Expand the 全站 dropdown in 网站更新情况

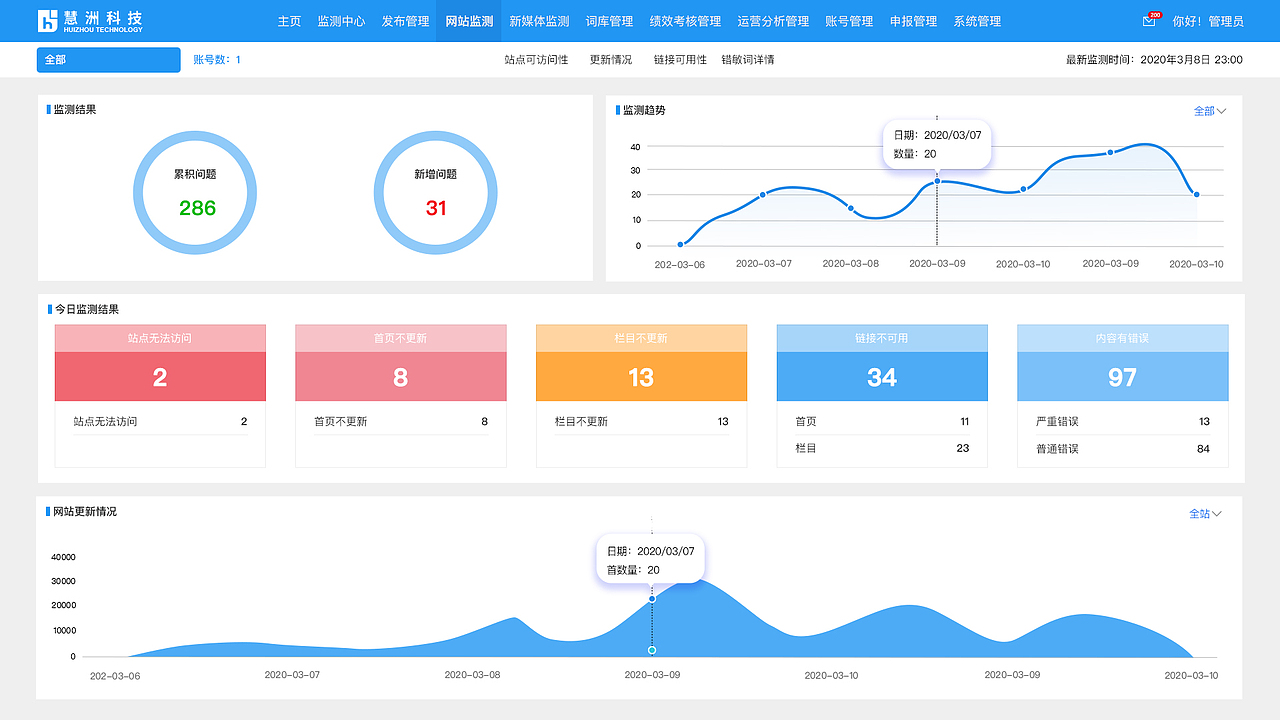1205,513
